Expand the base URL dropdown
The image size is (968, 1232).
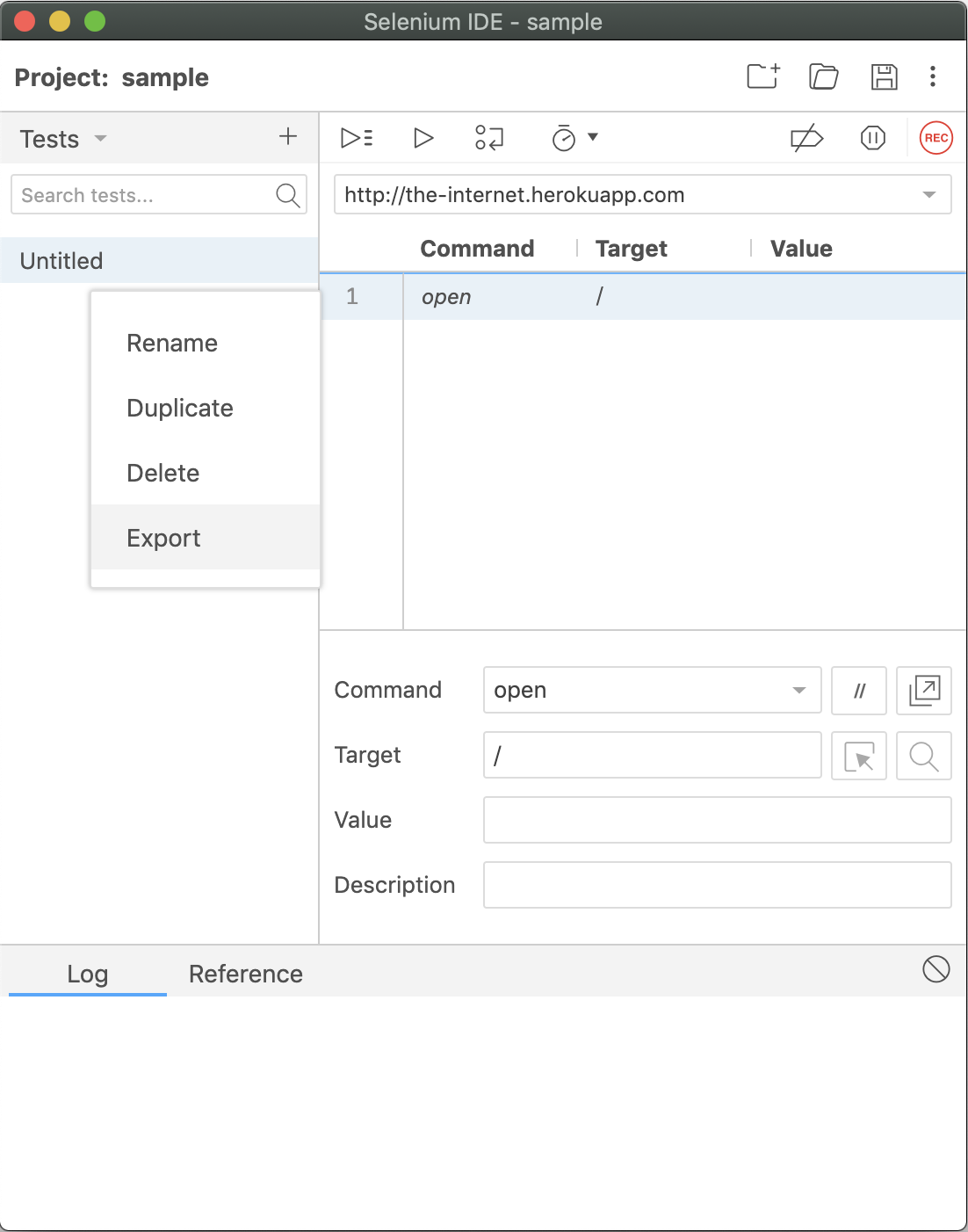[928, 195]
